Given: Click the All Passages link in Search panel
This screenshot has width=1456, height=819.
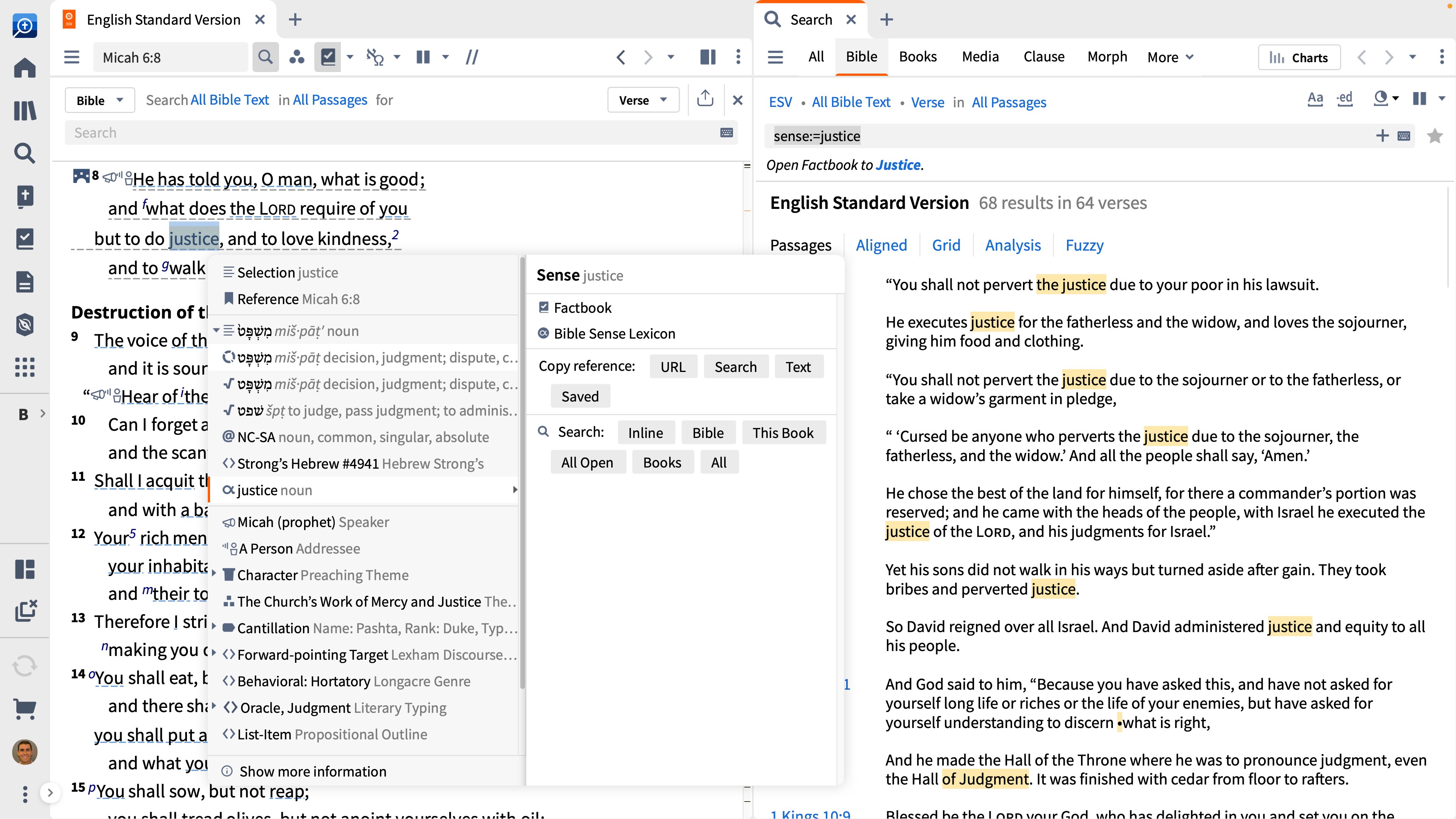Looking at the screenshot, I should (1009, 102).
